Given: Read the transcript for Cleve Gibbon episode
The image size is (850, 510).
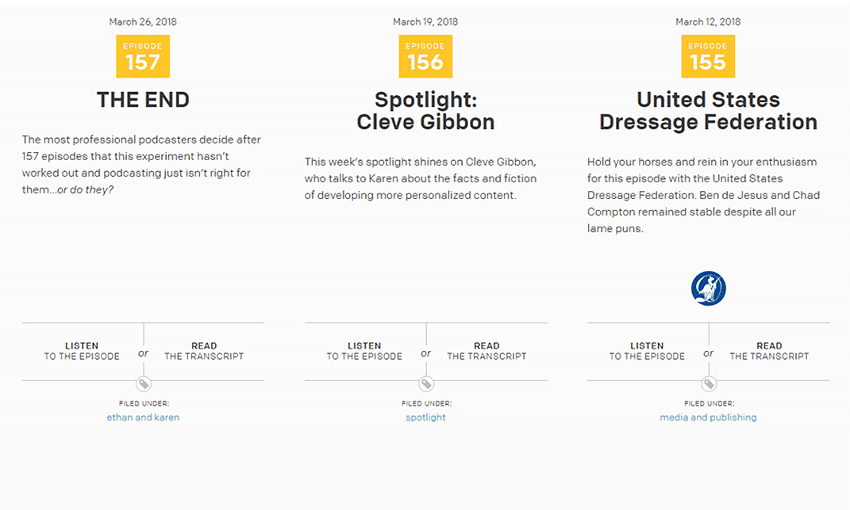Looking at the screenshot, I should tap(486, 351).
